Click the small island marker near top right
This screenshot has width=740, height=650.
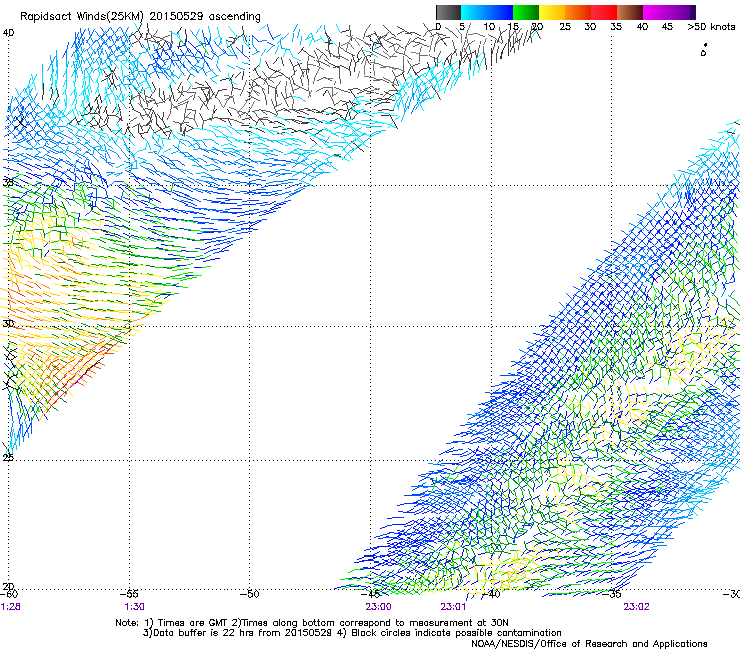[704, 50]
